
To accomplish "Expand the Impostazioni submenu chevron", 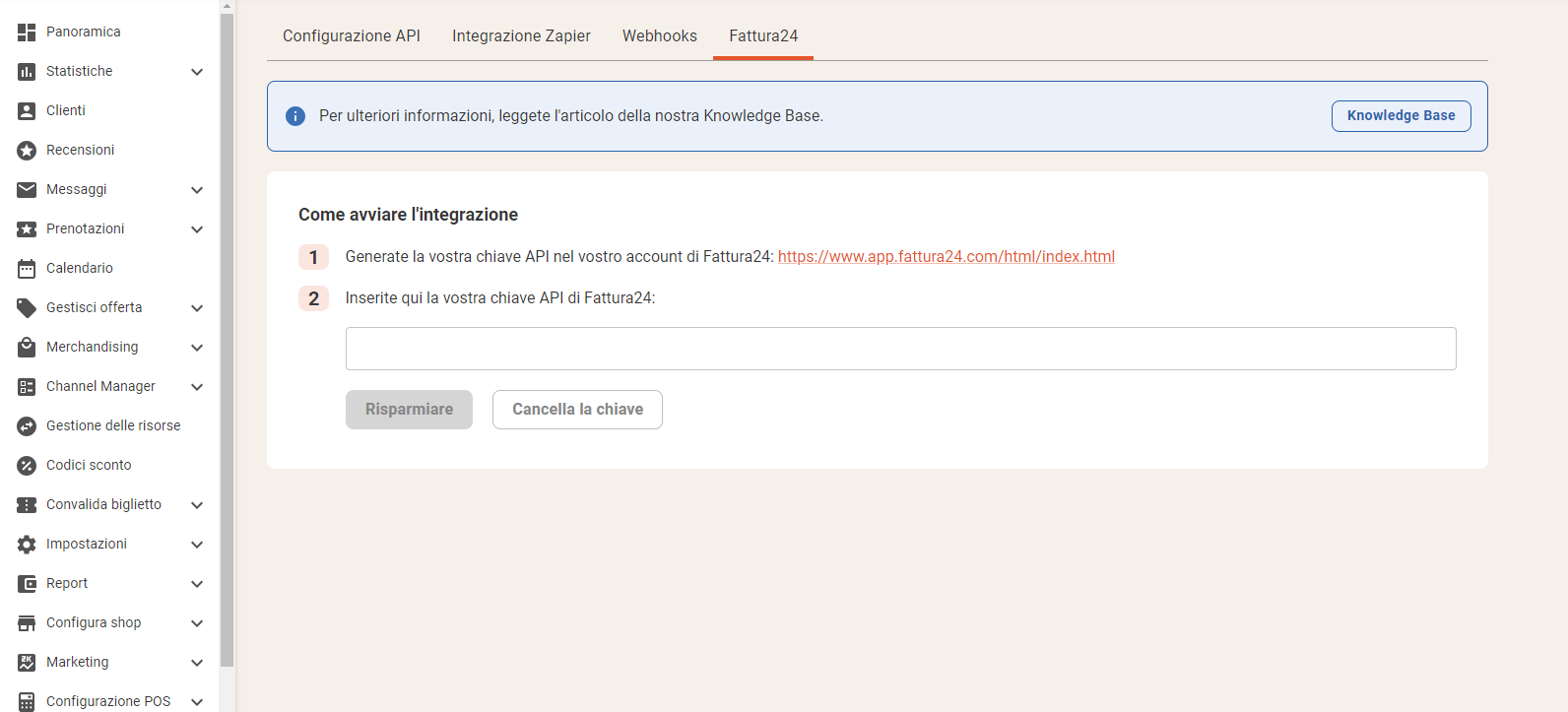I will pos(197,545).
